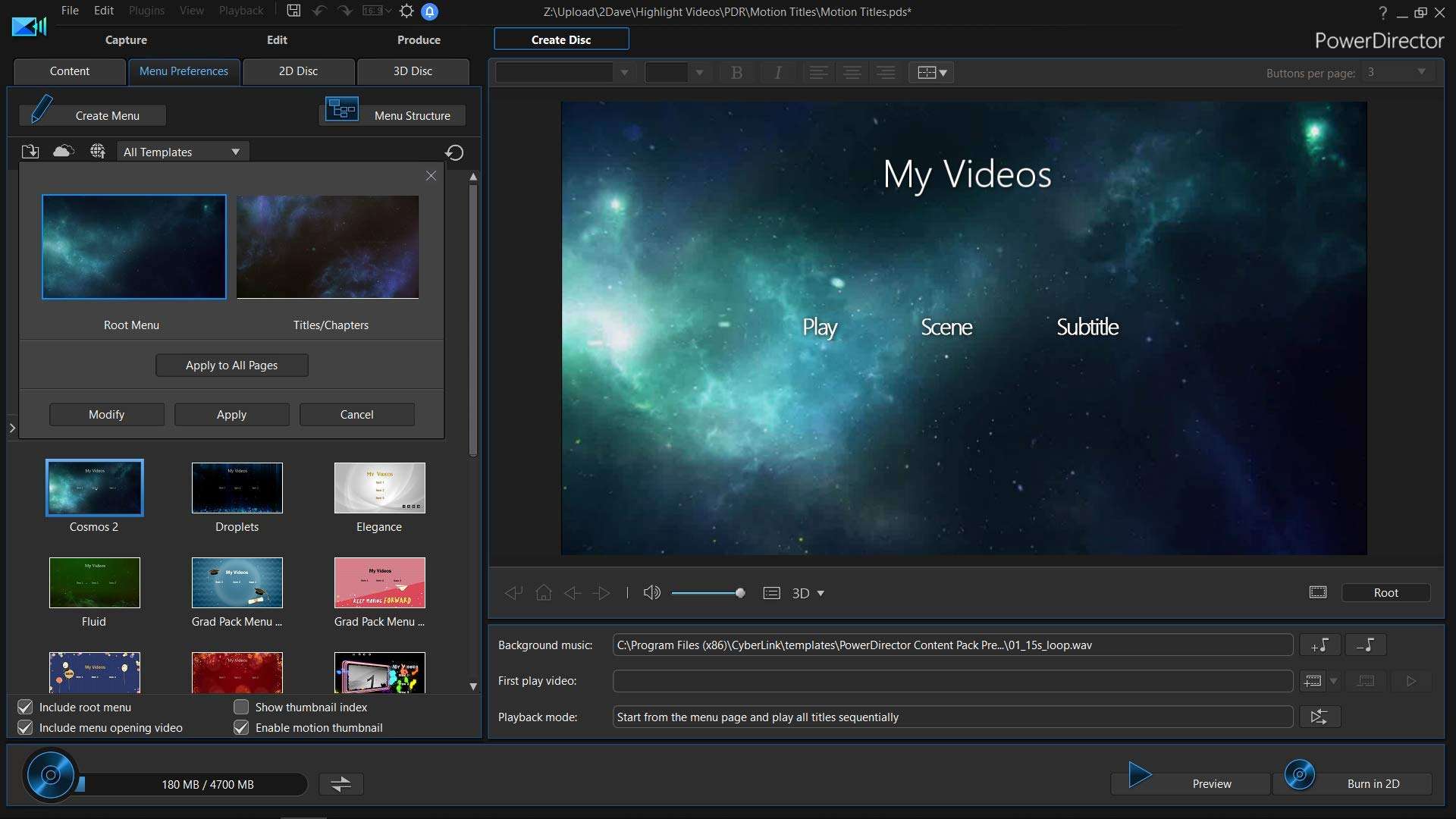Switch to the 2D Disc tab
The image size is (1456, 819).
point(298,71)
